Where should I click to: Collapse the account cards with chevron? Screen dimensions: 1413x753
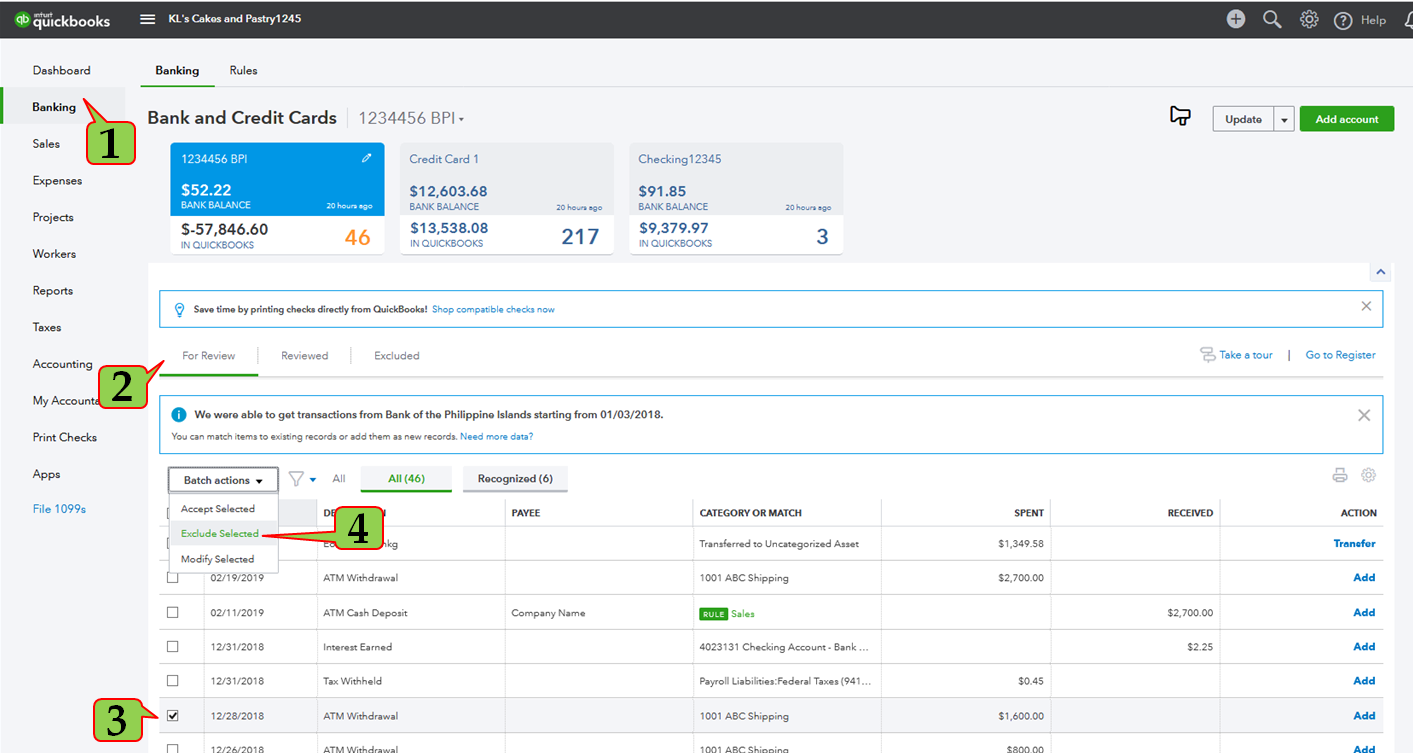[1380, 272]
